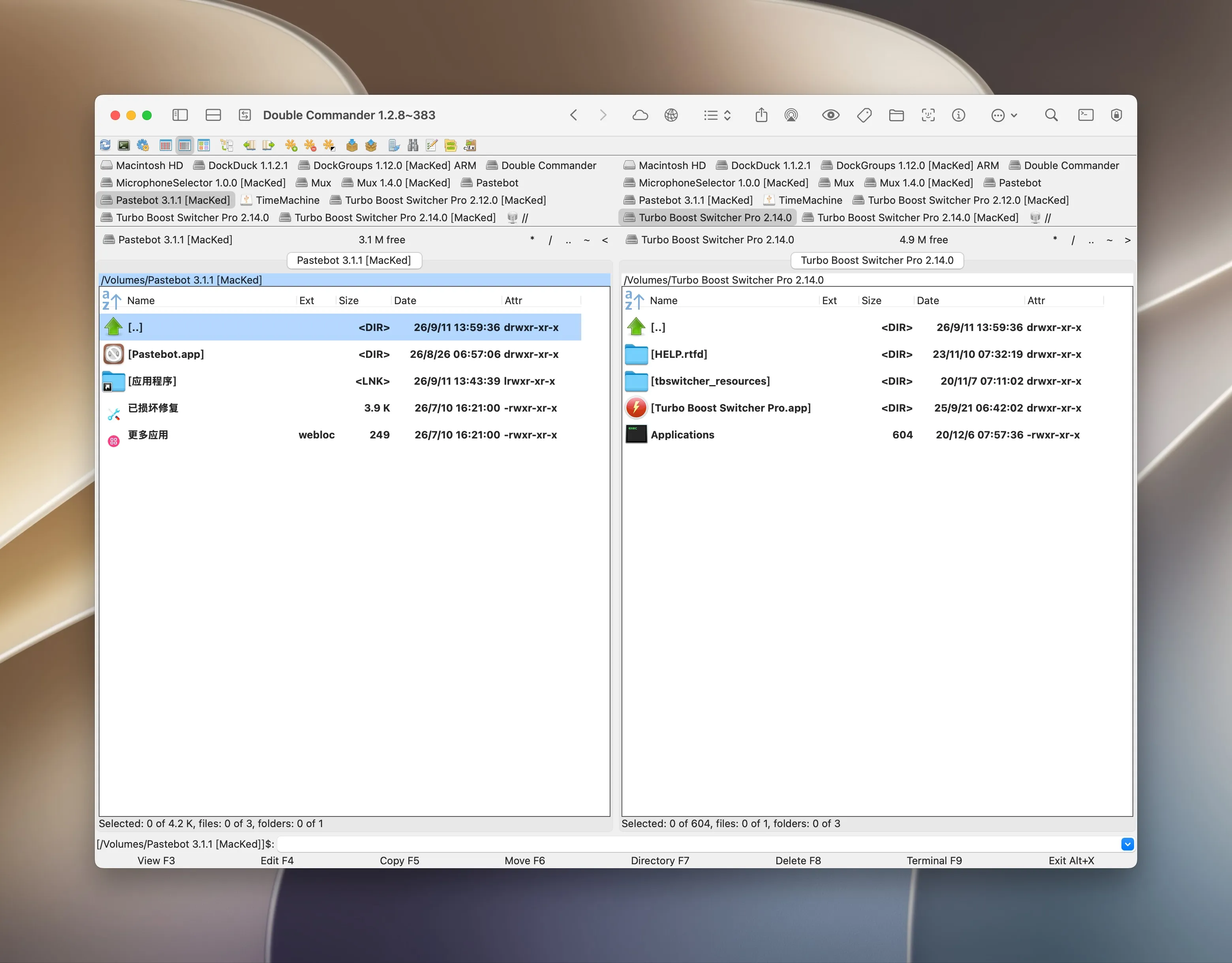Click the iCloud icon in title bar
Screen dimensions: 1232x963
[x=640, y=115]
